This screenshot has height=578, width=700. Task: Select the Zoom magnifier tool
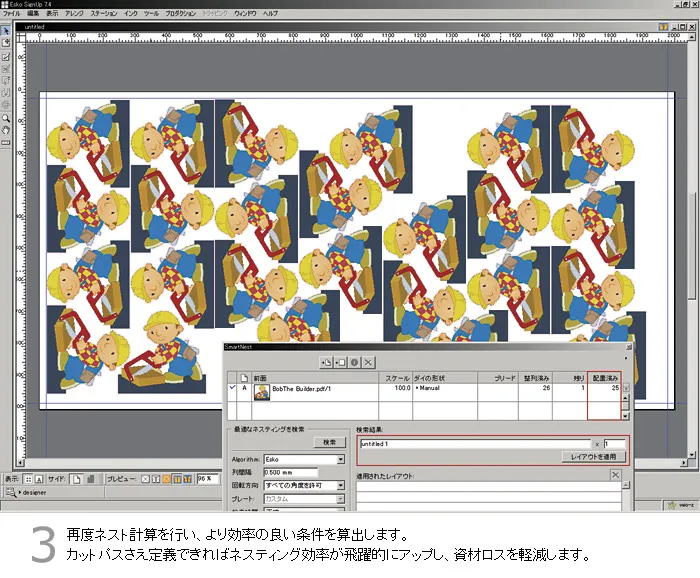pyautogui.click(x=6, y=118)
